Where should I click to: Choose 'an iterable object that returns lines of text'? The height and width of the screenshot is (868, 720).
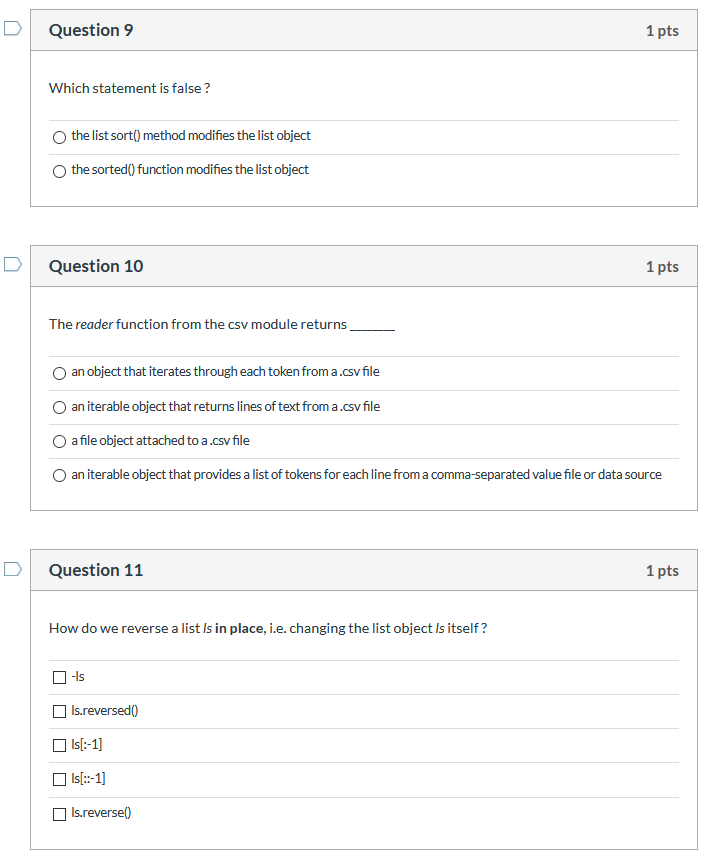[x=59, y=407]
